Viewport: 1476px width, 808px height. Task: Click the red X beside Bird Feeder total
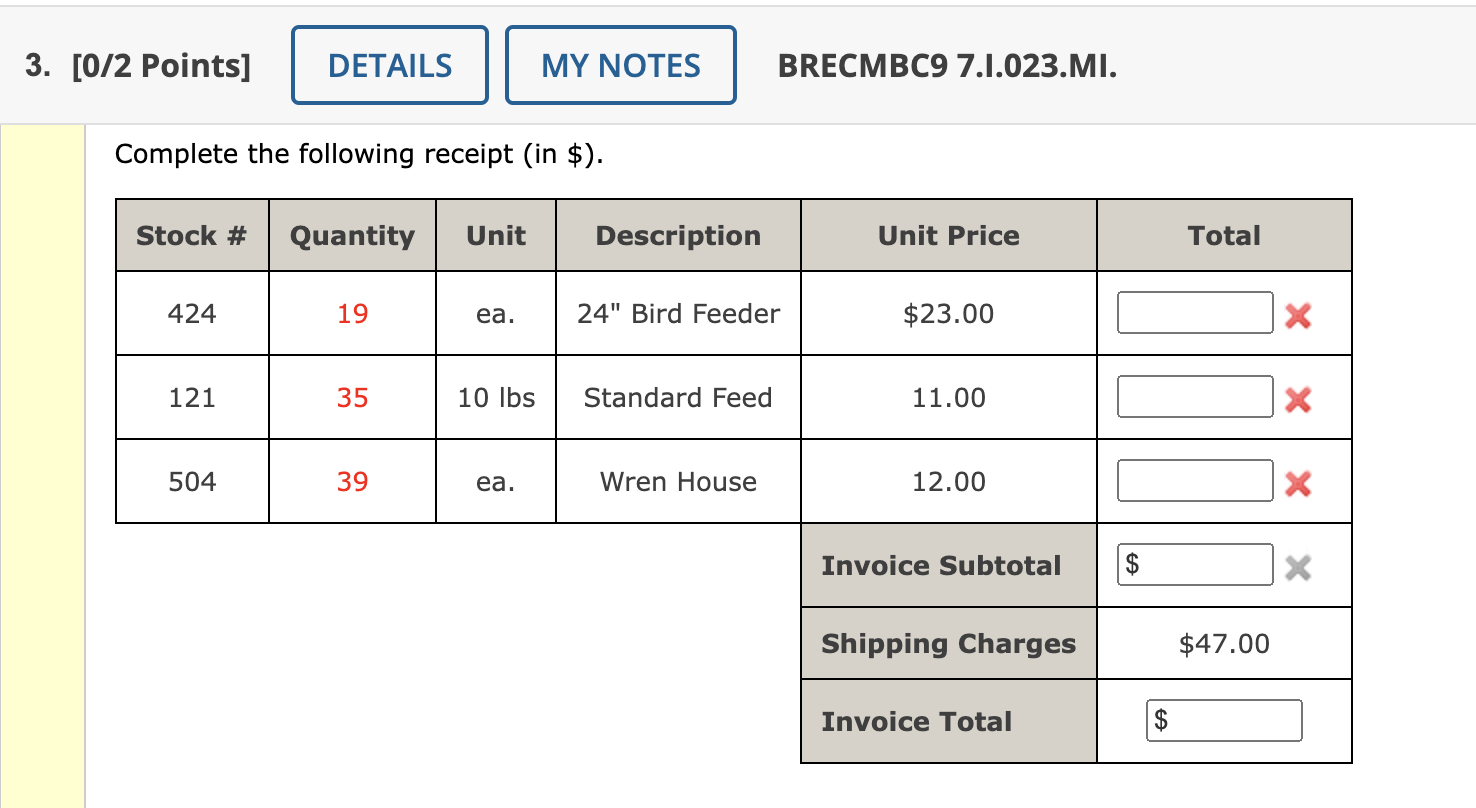1297,316
